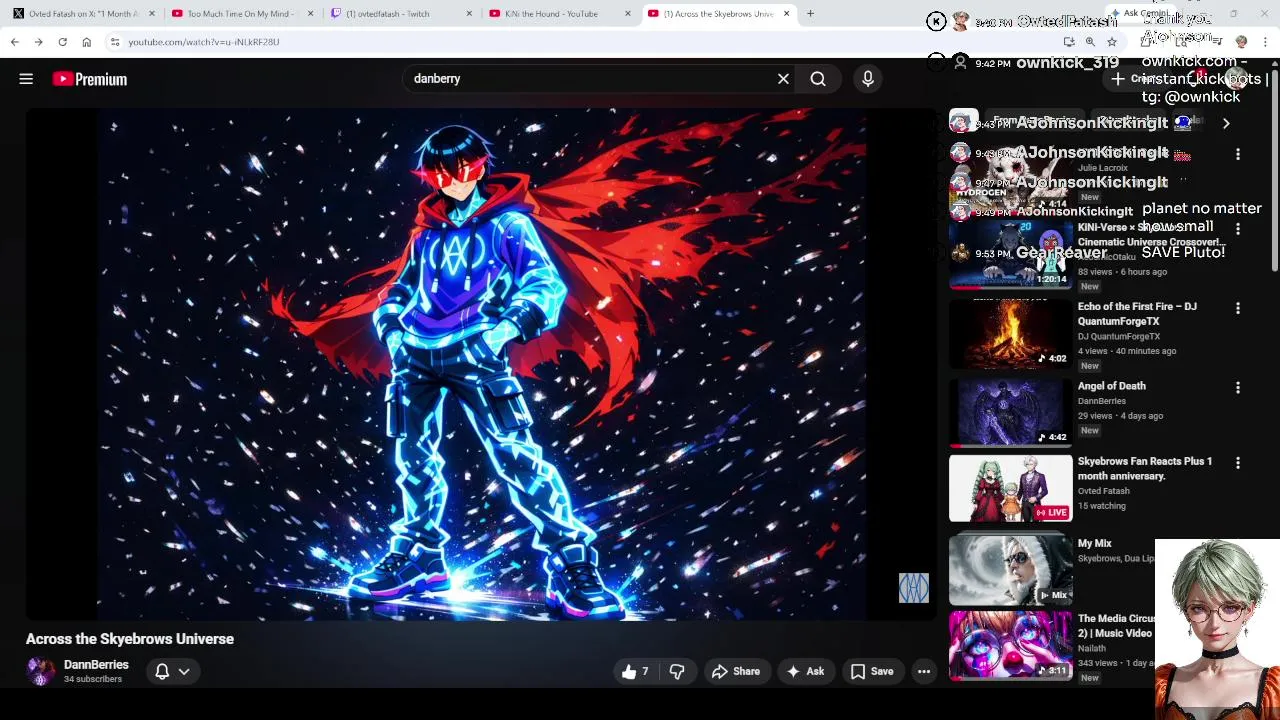
Task: Open the My Mix thumbnail
Action: 1010,568
